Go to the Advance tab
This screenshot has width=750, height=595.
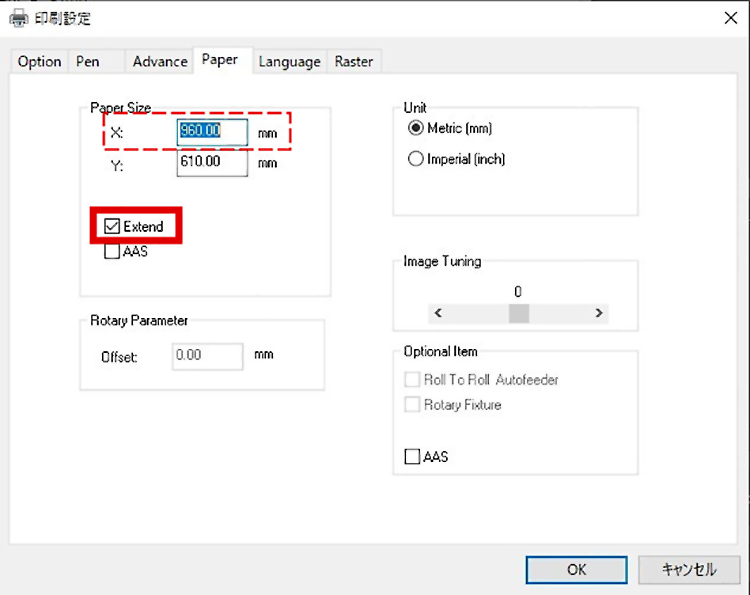[x=160, y=62]
